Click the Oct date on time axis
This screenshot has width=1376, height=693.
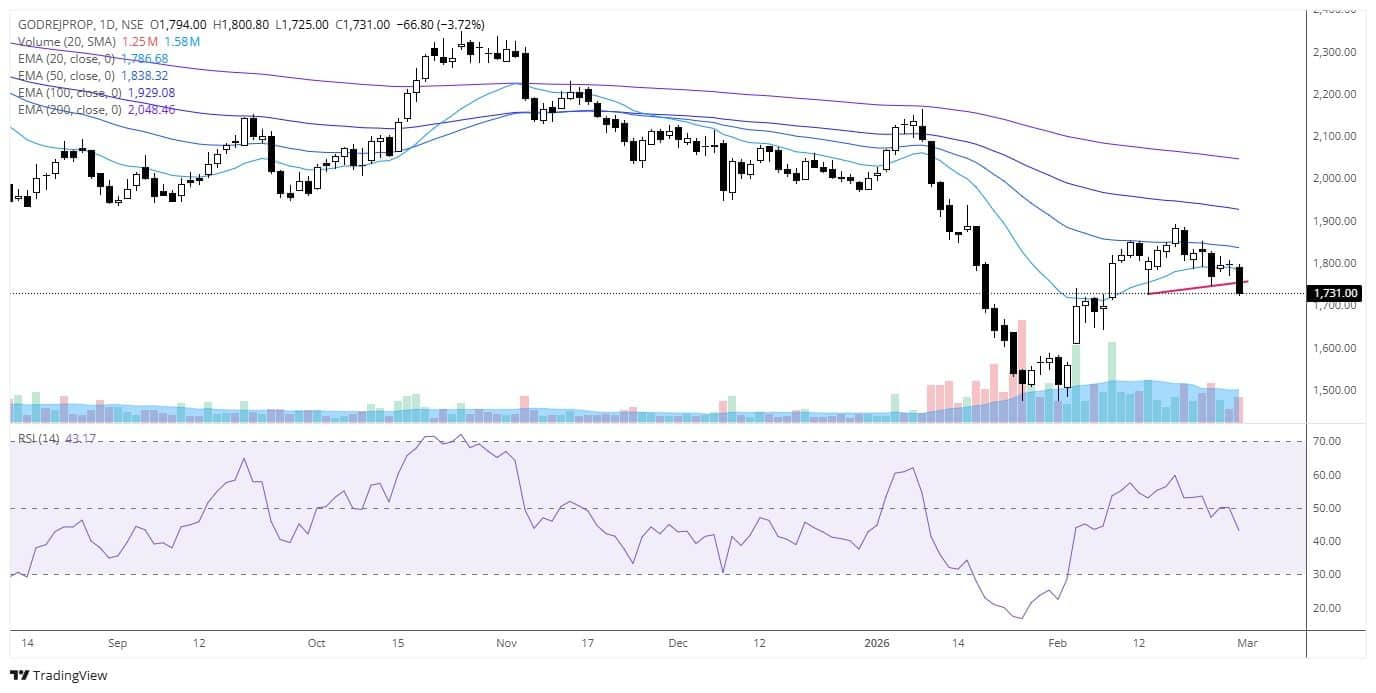[317, 643]
